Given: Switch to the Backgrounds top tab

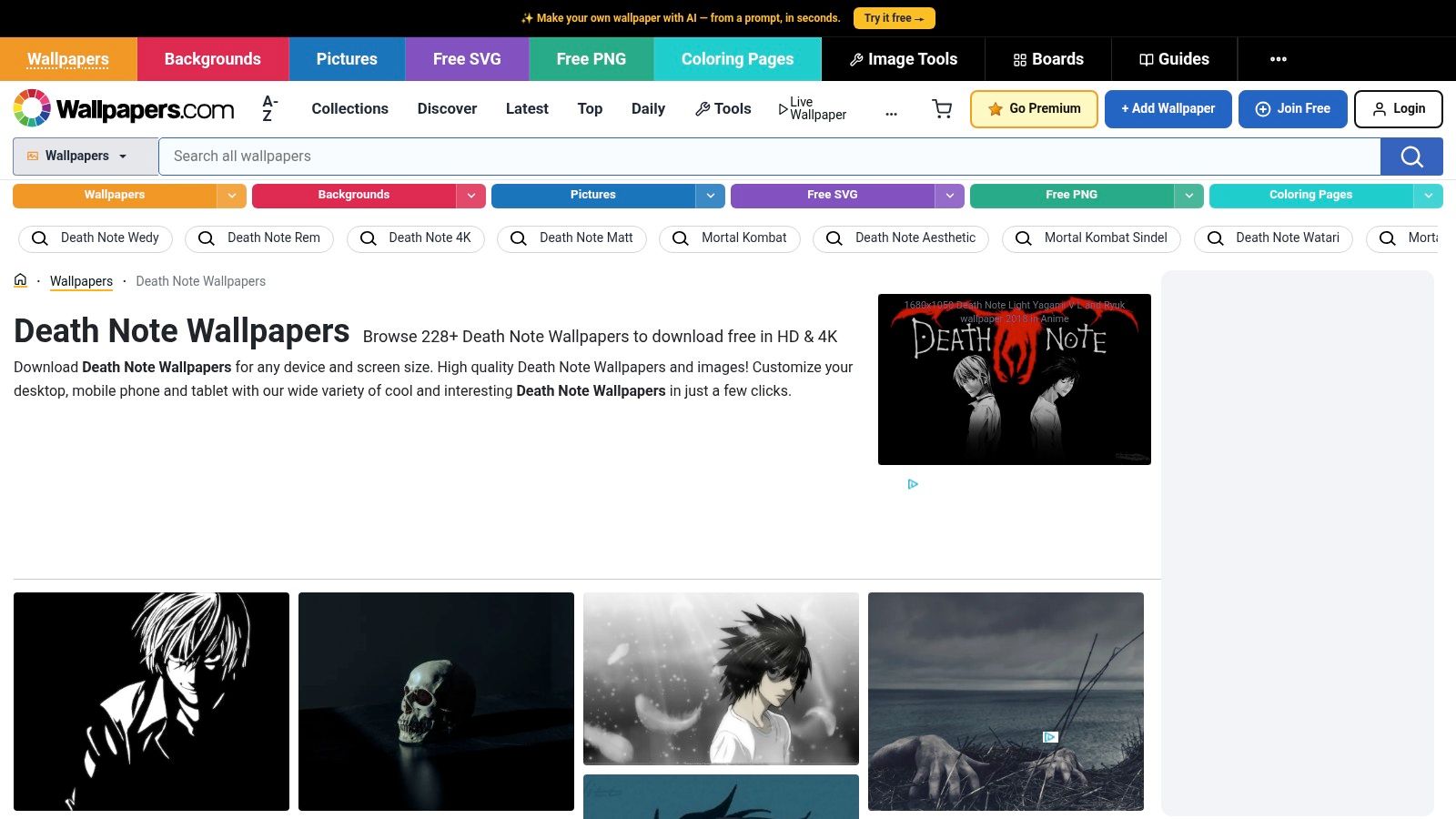Looking at the screenshot, I should pos(213,59).
